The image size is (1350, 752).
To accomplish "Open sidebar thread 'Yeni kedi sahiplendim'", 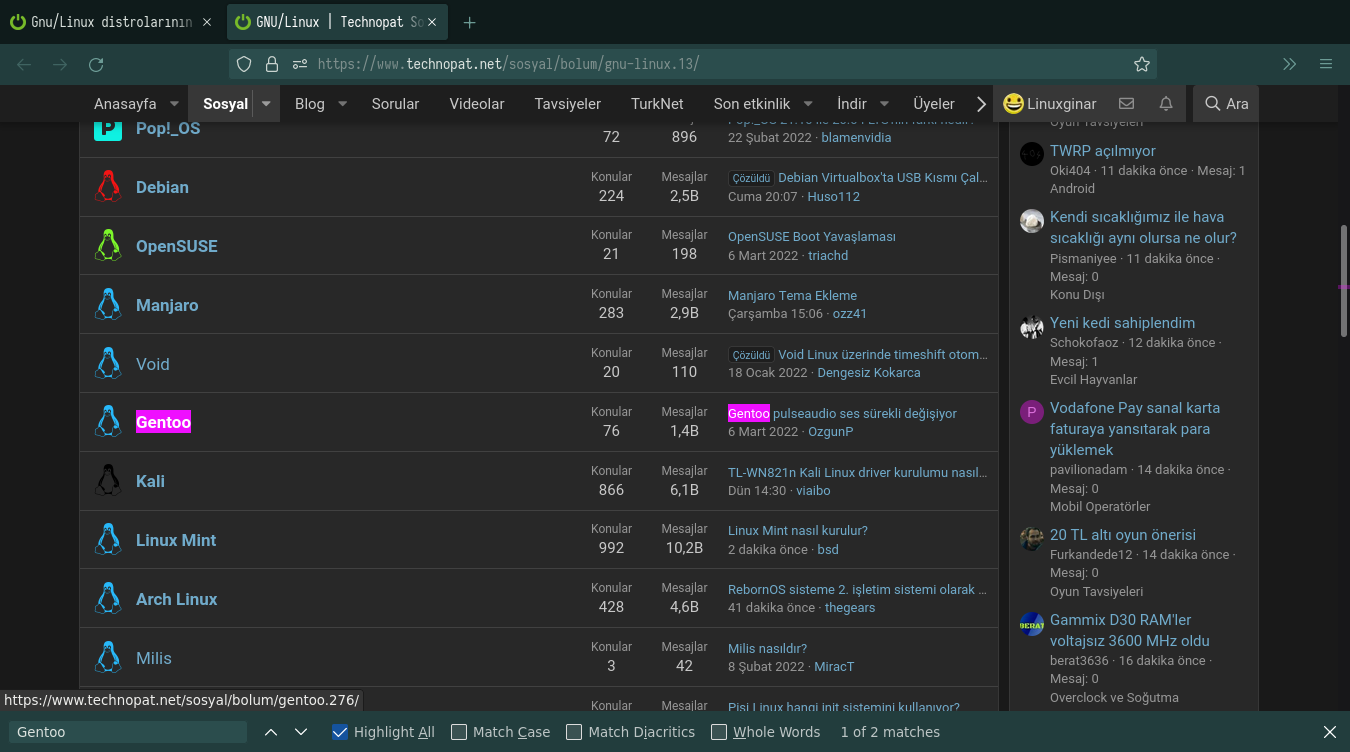I will tap(1122, 322).
